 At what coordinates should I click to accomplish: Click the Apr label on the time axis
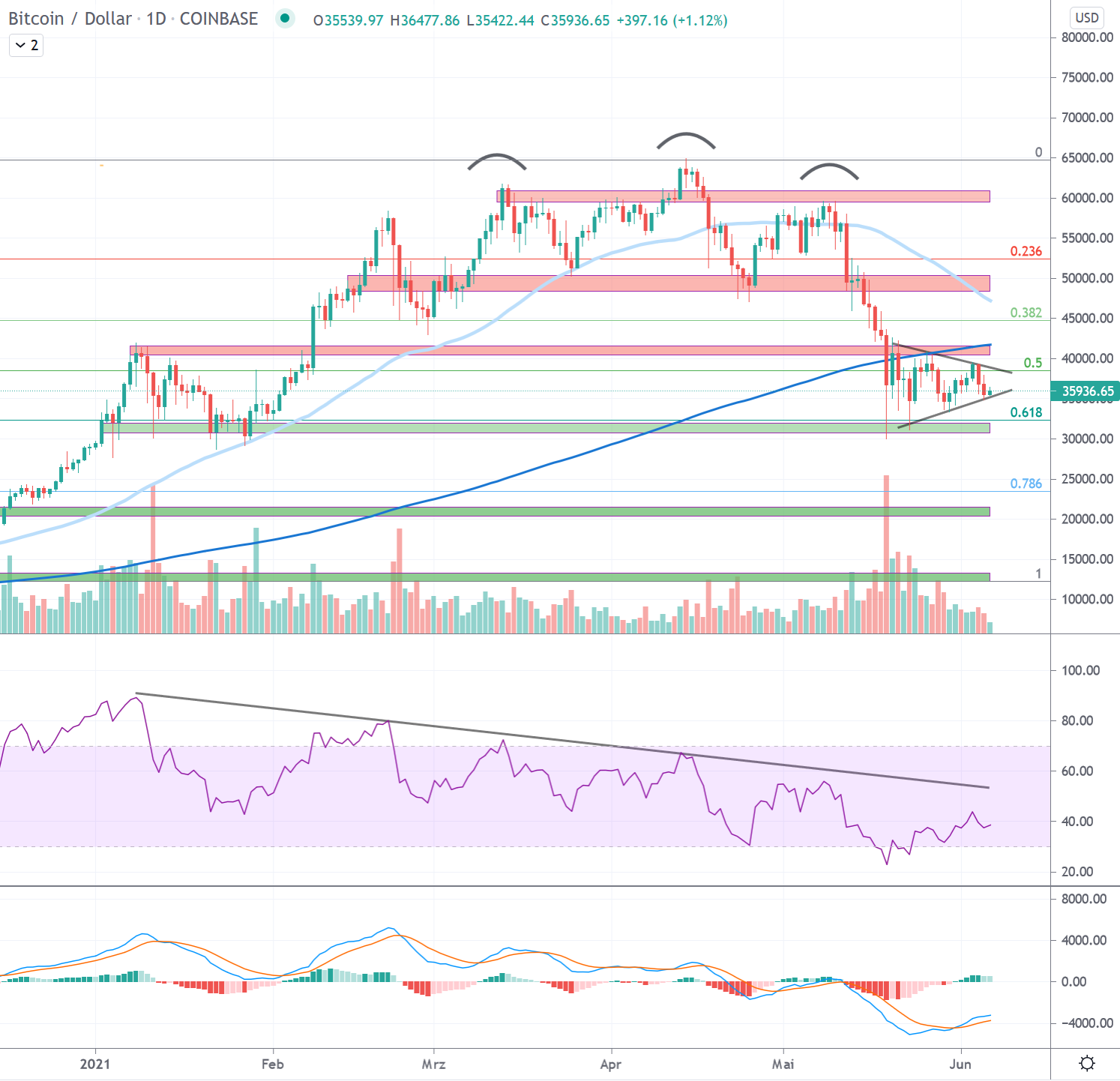(x=610, y=1065)
